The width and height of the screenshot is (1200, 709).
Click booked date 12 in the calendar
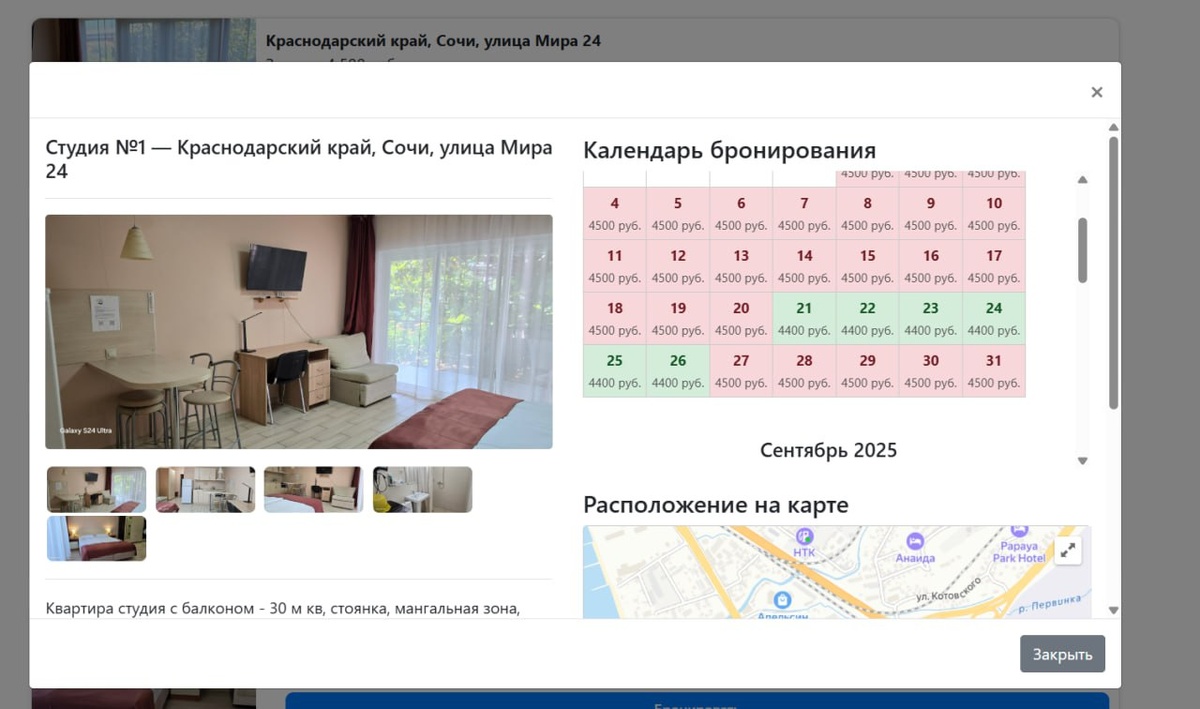pos(678,266)
